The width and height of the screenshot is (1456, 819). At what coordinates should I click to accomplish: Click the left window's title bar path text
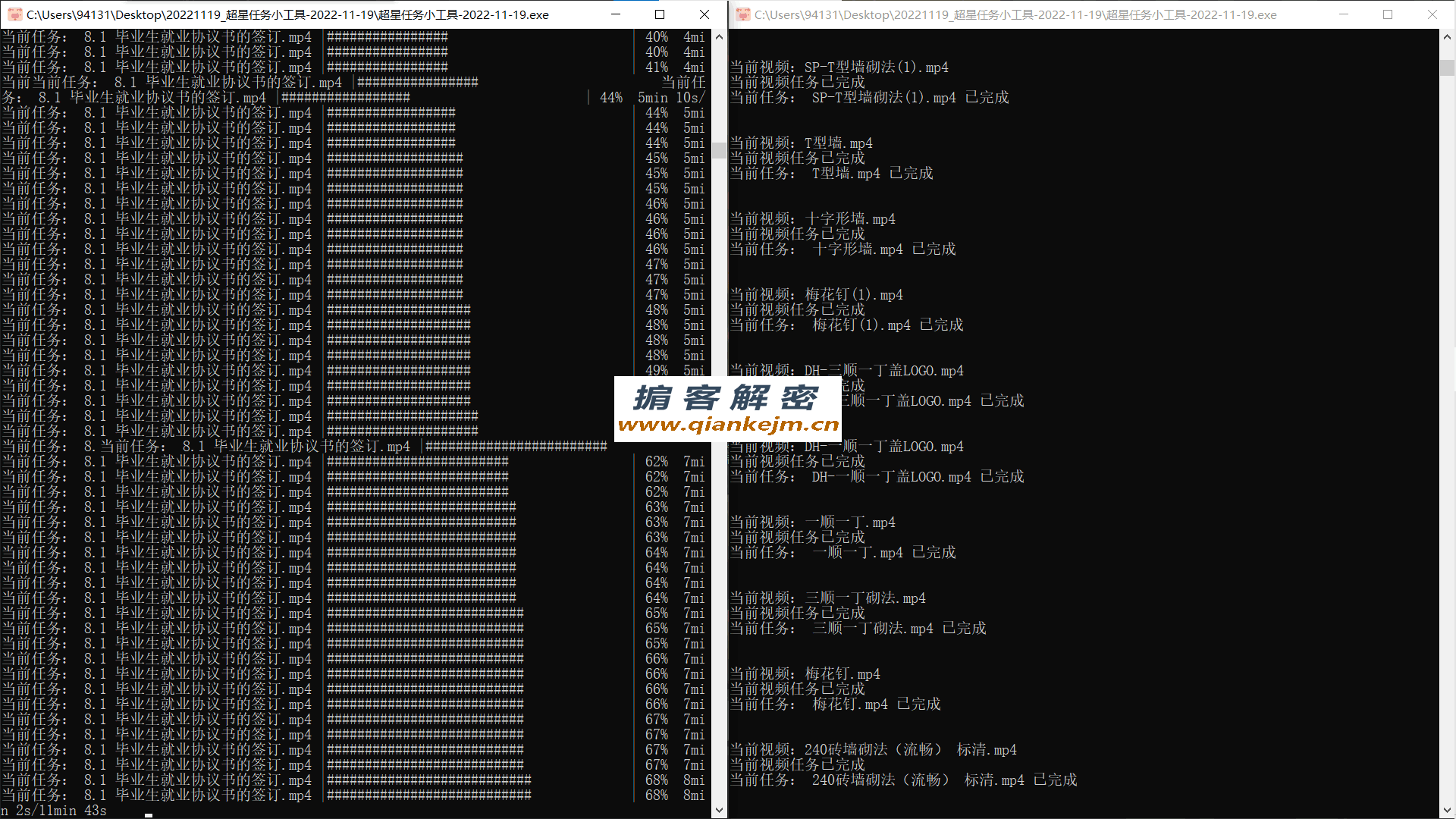click(x=287, y=14)
